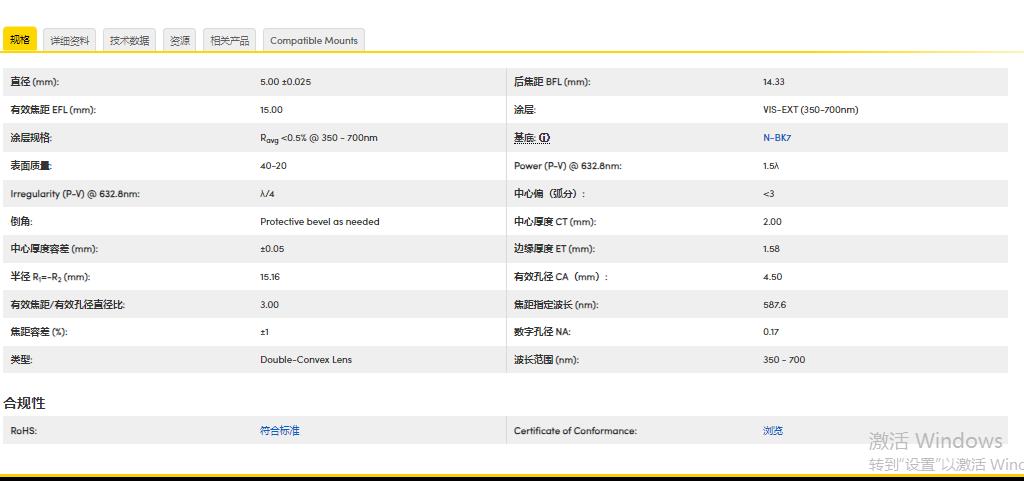Click the 有效焦距 EFL (mm) label

pos(53,110)
